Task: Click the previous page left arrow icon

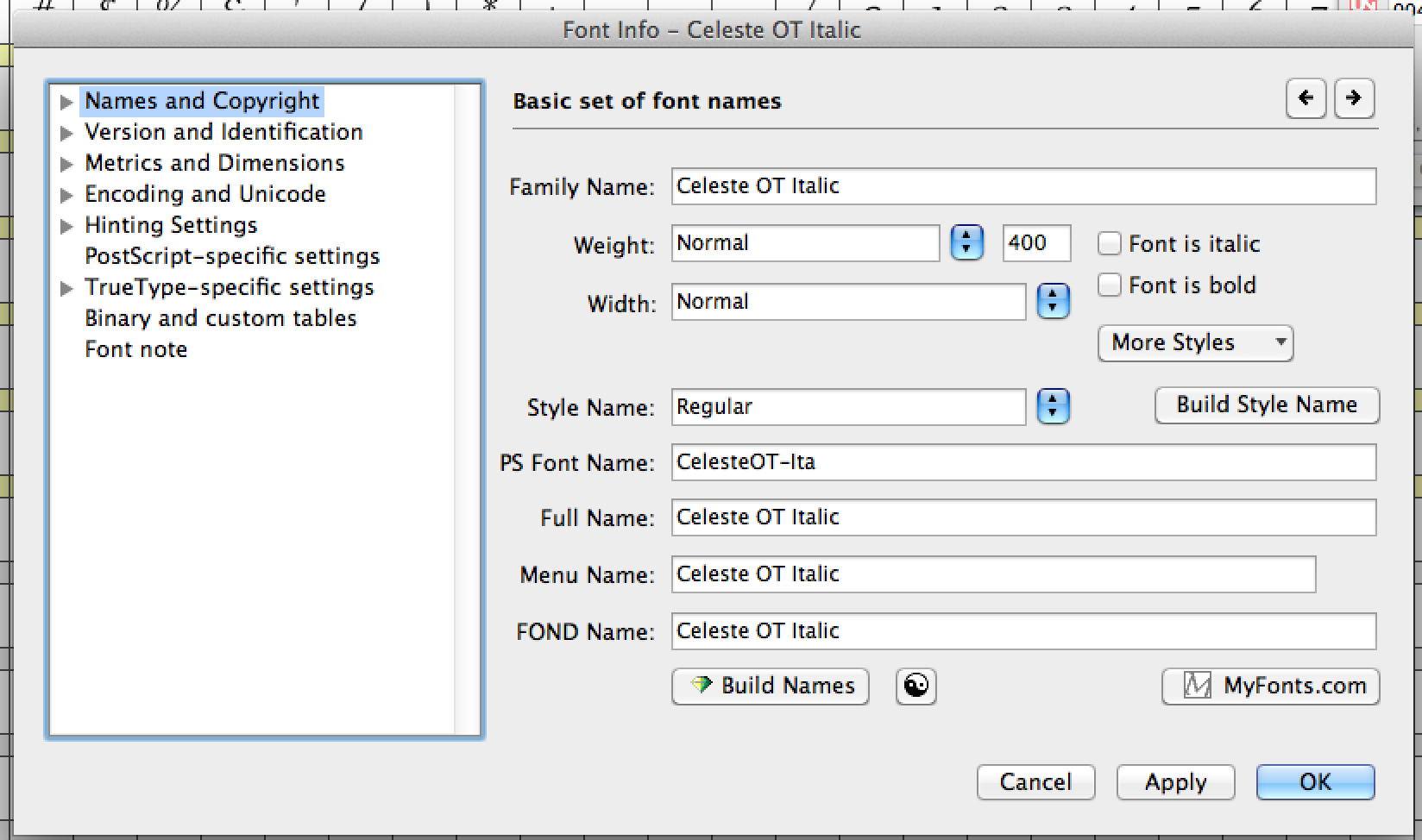Action: [x=1306, y=98]
